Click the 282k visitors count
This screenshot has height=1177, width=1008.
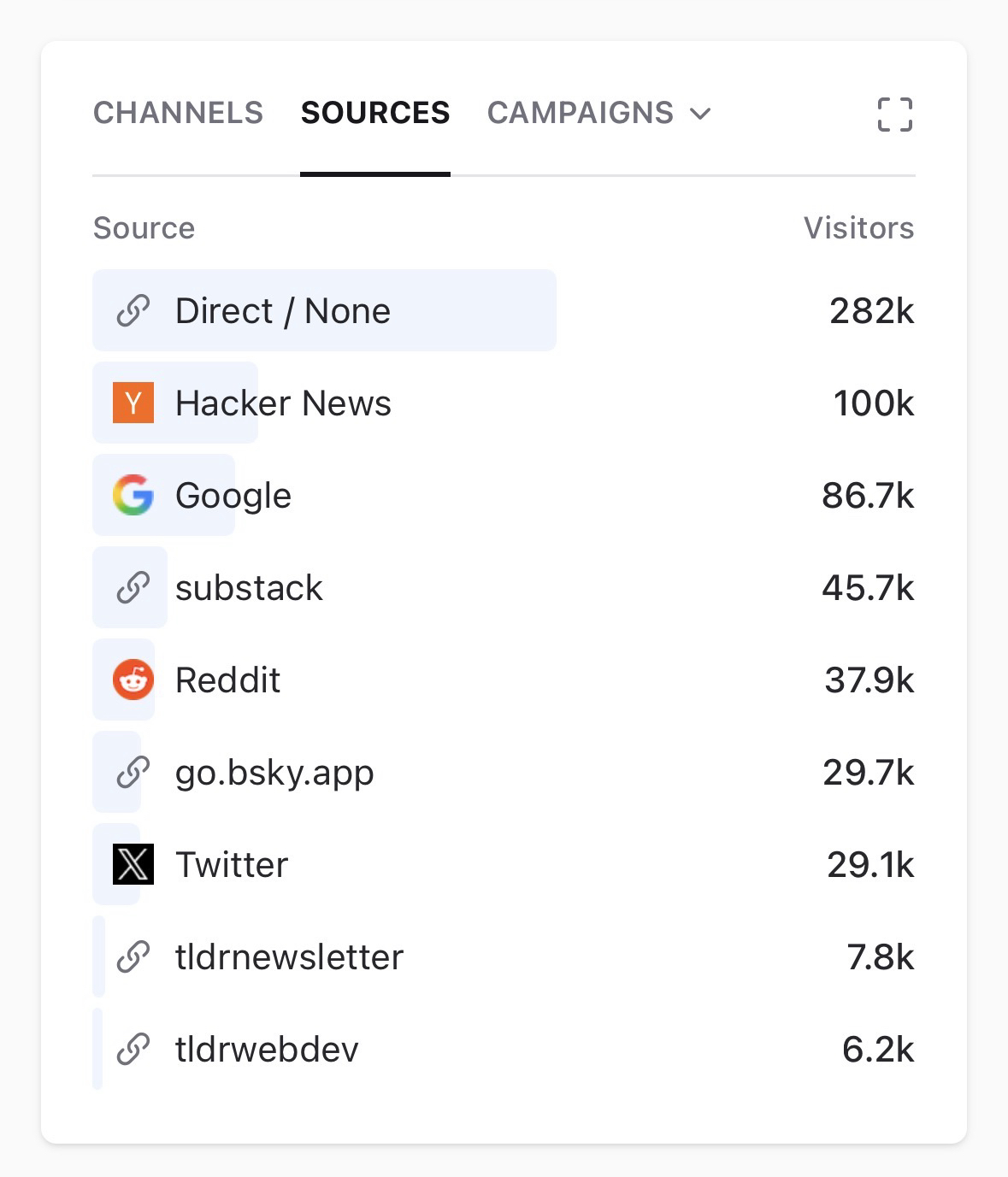[x=871, y=311]
